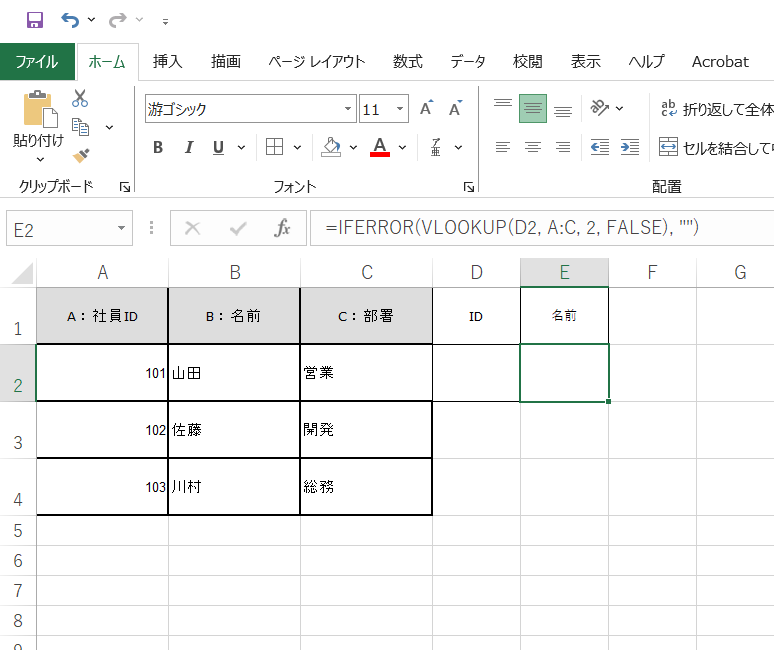Click the Increase Indent icon

click(629, 148)
